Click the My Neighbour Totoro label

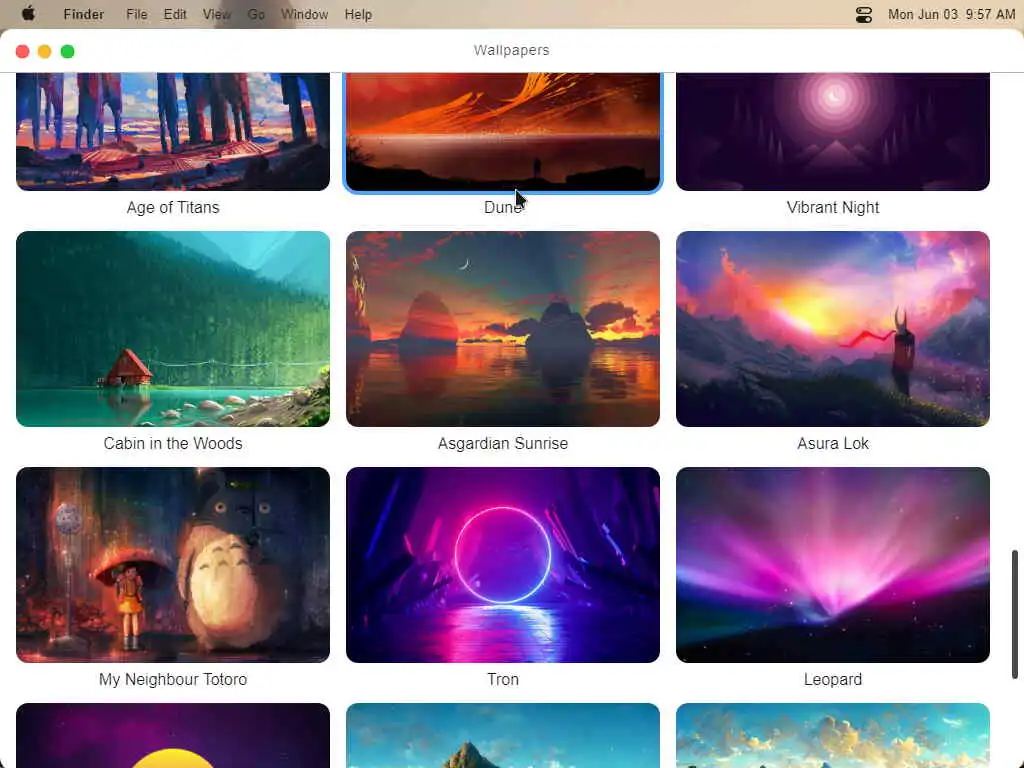click(x=173, y=679)
